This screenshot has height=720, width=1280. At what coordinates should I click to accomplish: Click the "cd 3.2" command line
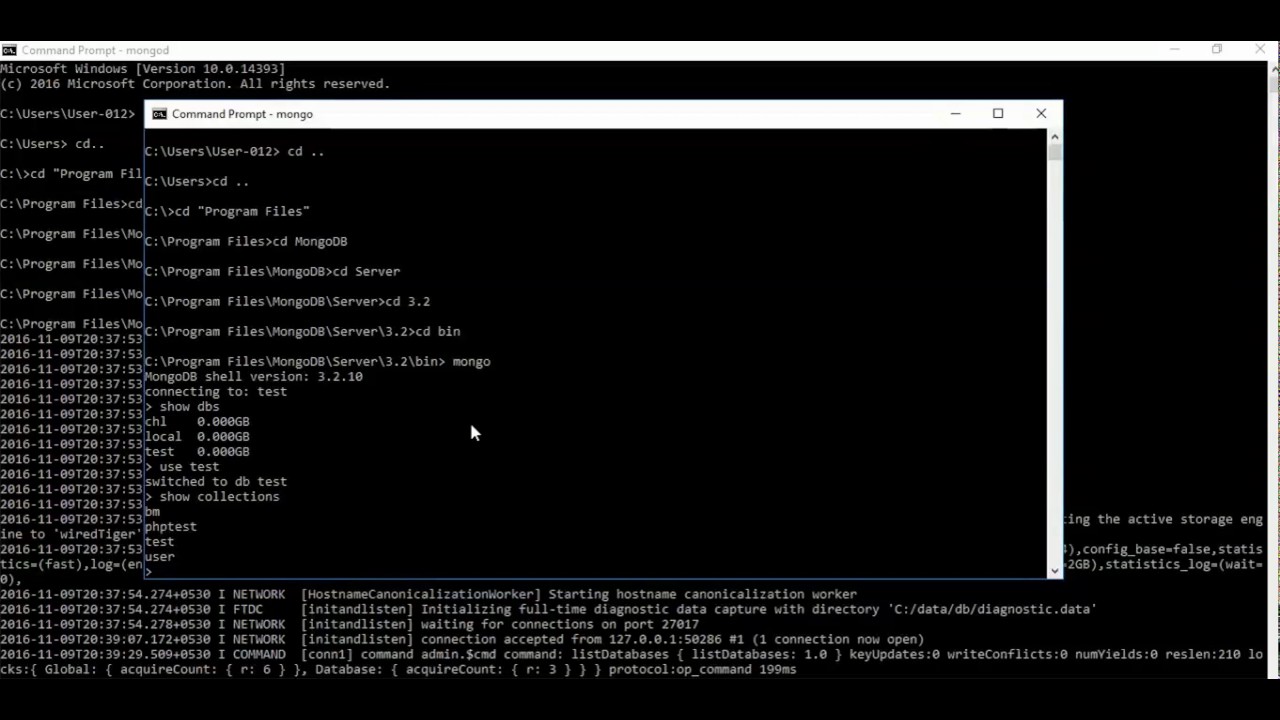click(287, 302)
